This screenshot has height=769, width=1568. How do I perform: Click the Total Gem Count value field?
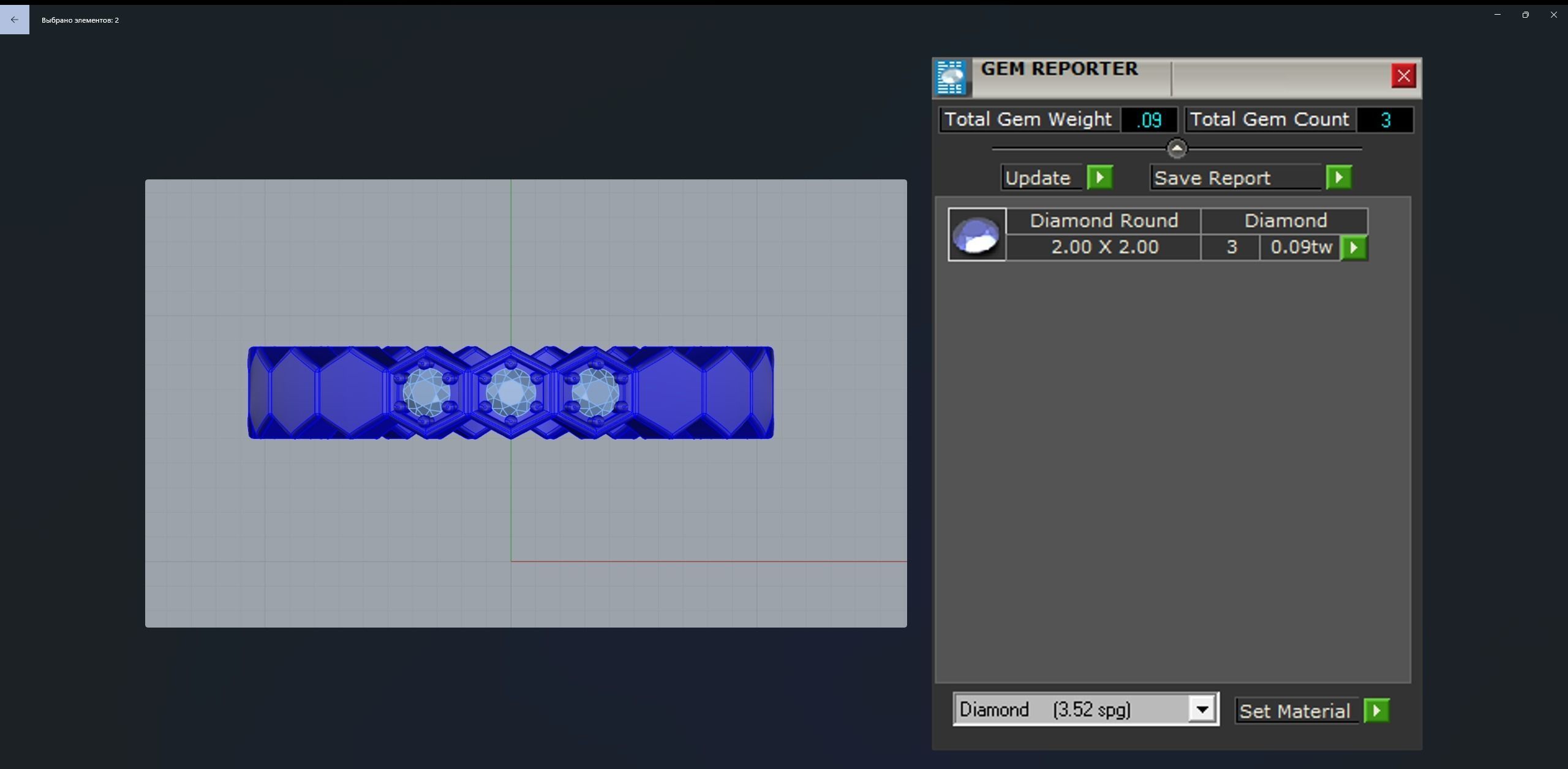coord(1385,120)
